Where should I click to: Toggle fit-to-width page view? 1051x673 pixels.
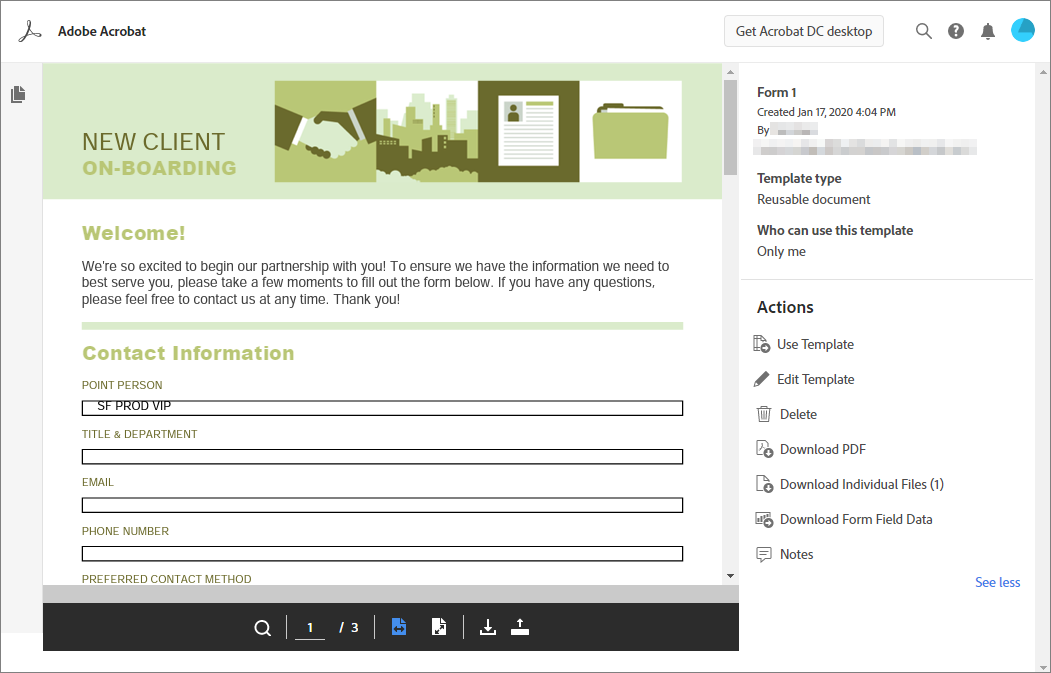point(399,627)
